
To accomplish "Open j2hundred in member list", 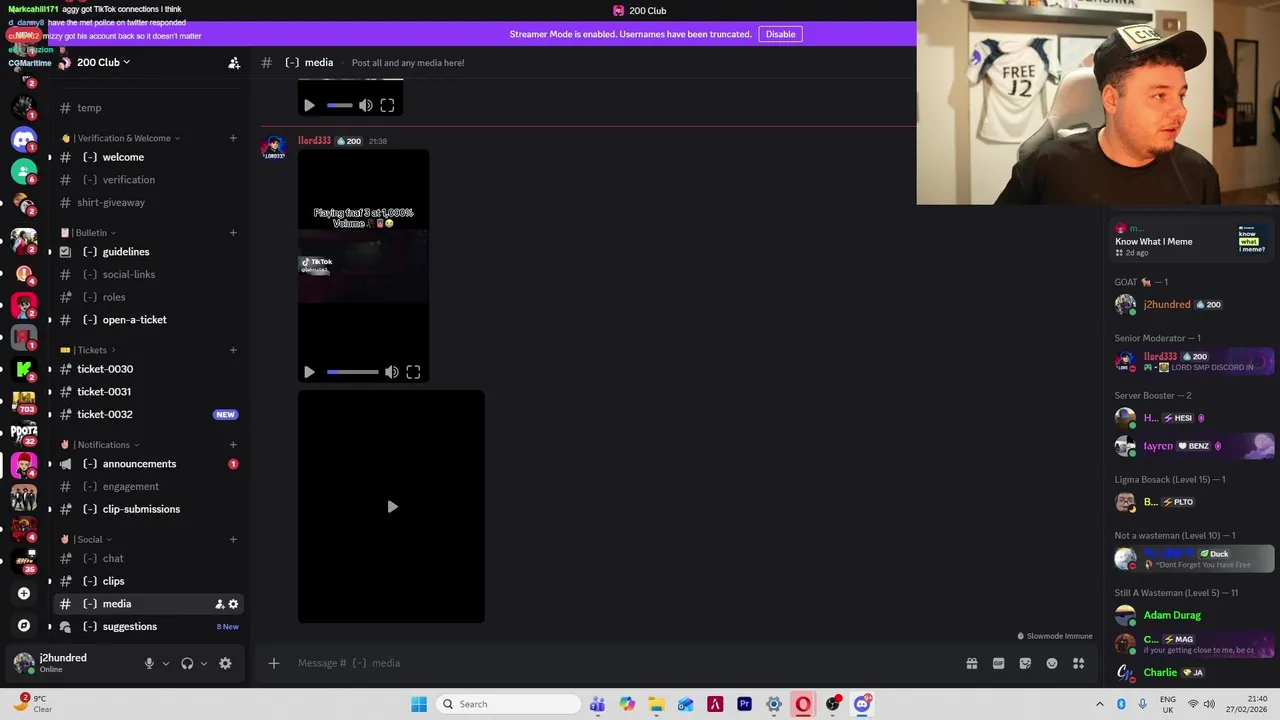I will 1194,305.
